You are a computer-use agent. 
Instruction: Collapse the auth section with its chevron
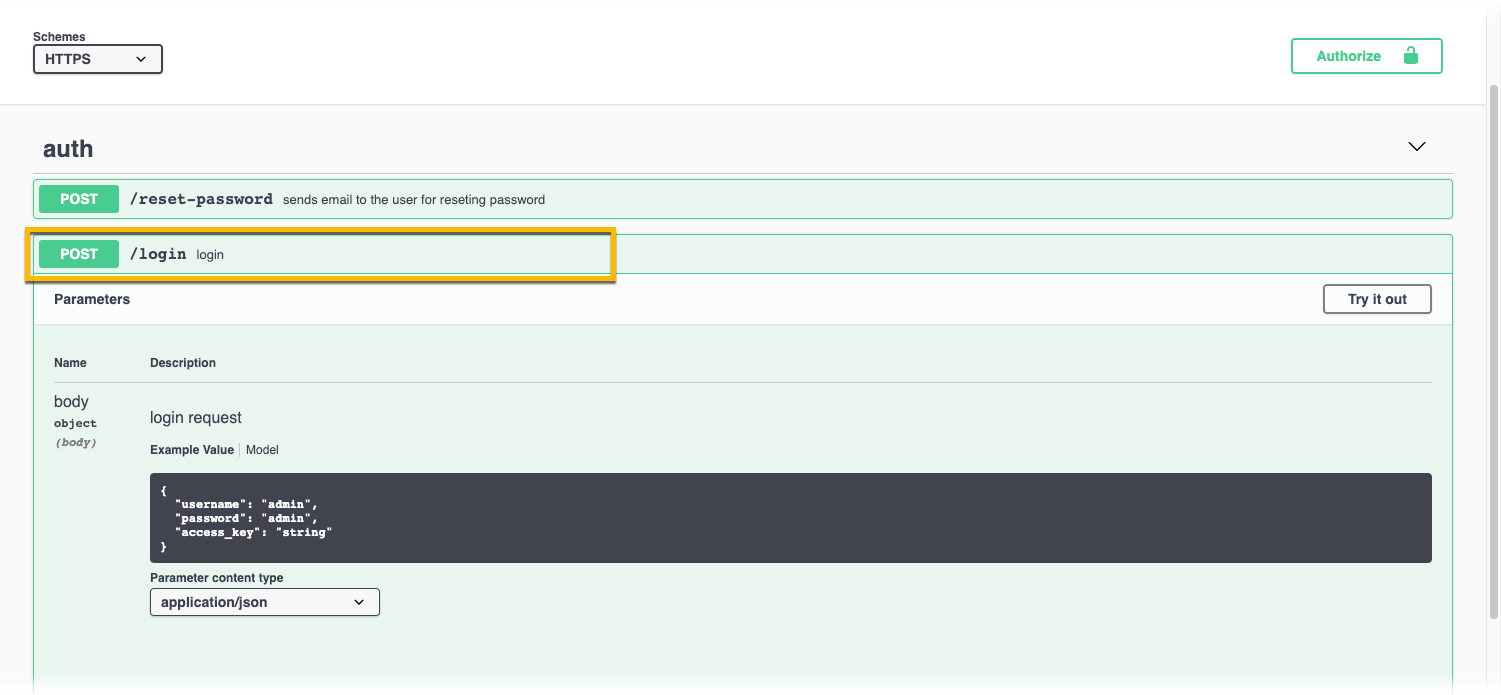[x=1416, y=147]
